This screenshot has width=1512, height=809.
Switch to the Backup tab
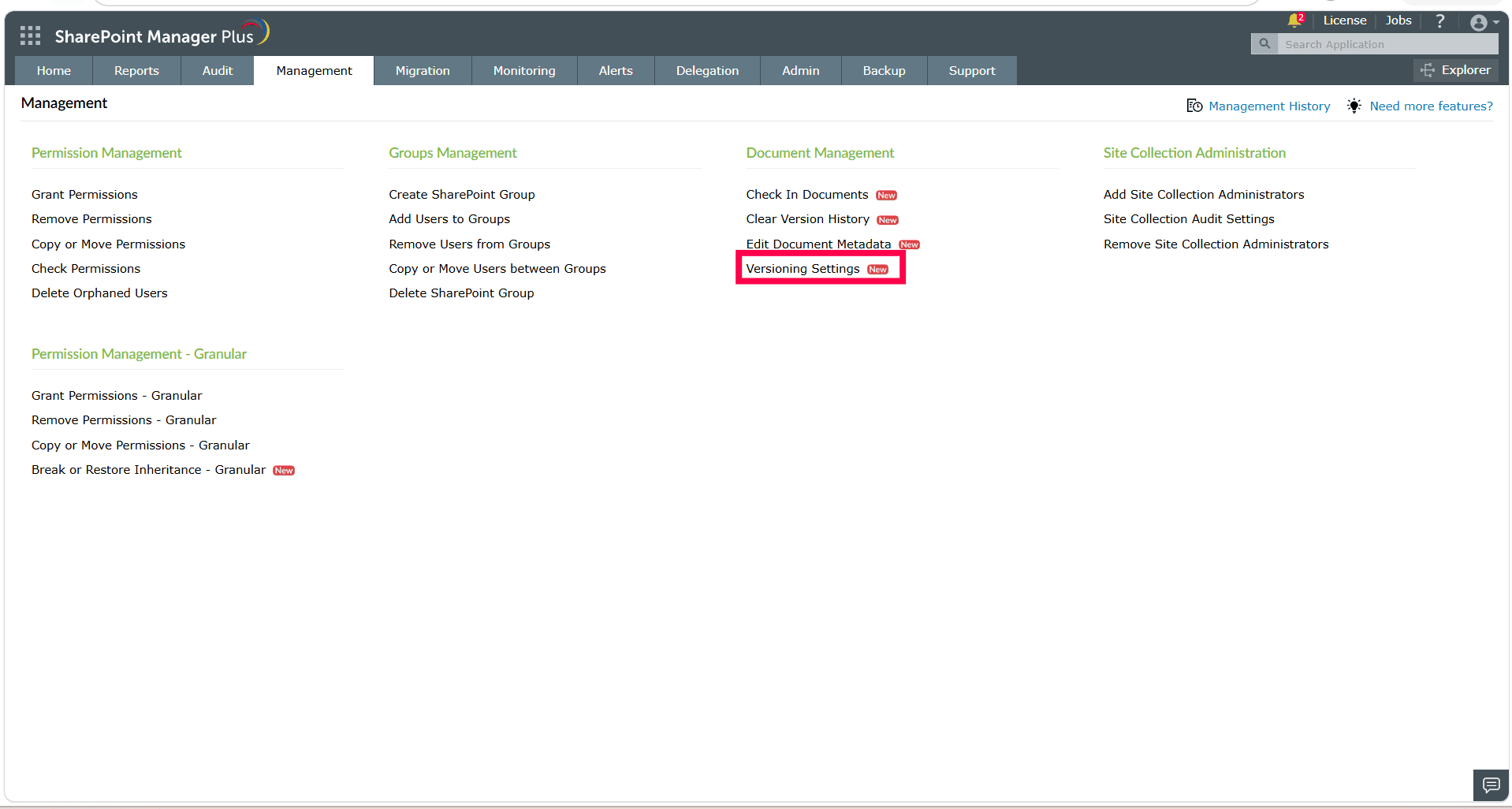point(884,70)
